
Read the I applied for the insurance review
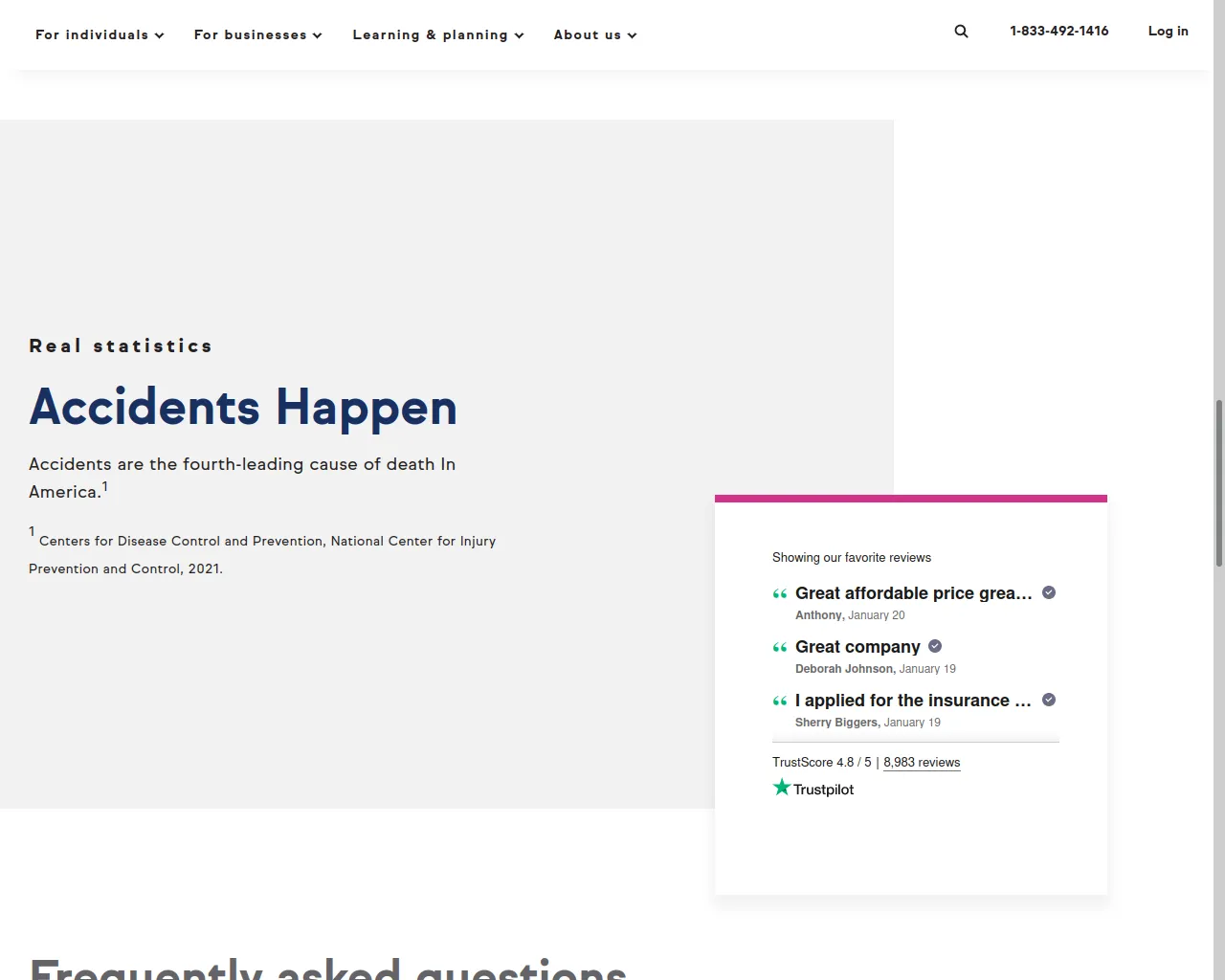click(x=913, y=701)
